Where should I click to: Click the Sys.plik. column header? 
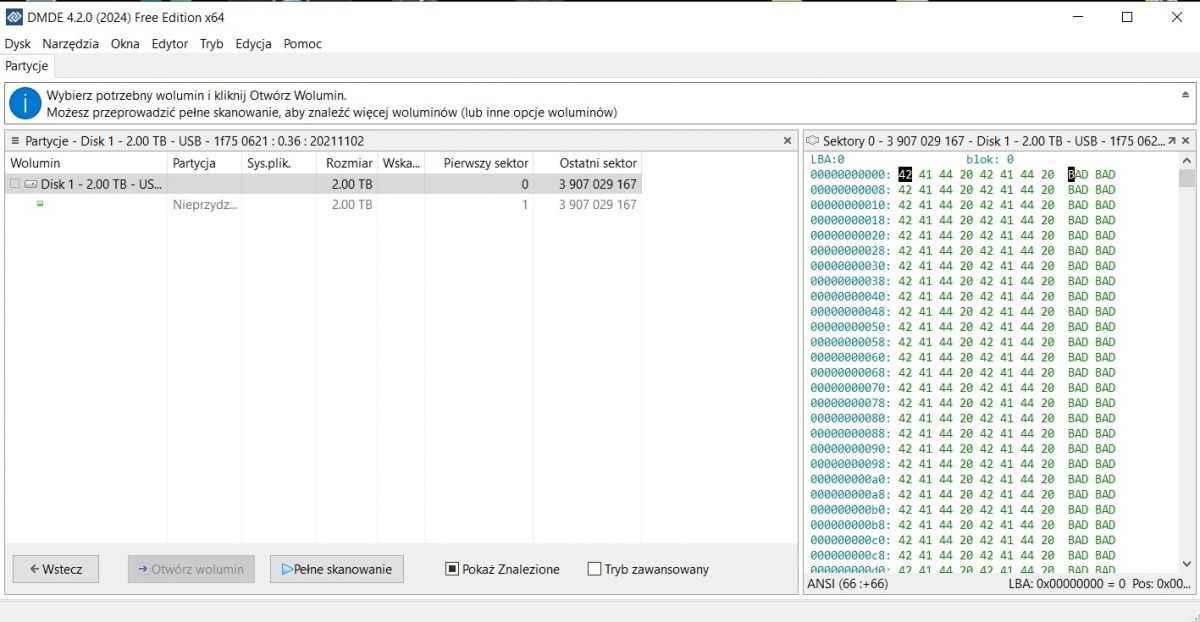click(x=279, y=162)
